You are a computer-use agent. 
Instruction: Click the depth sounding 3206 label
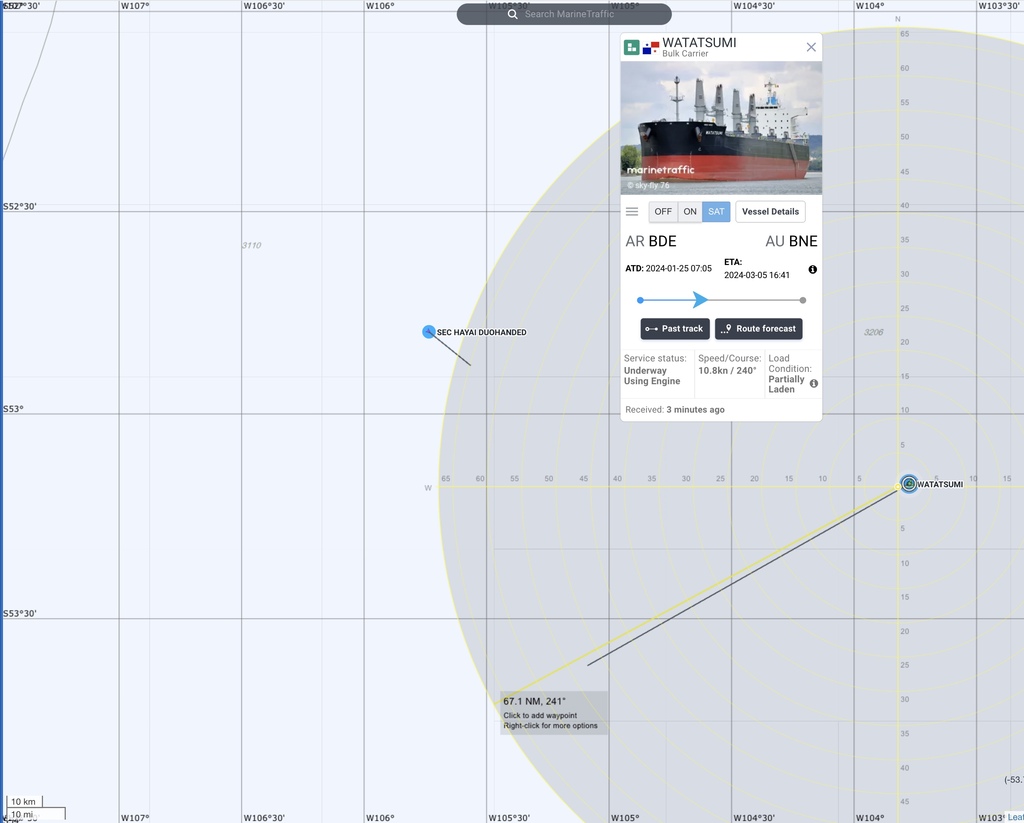coord(873,332)
